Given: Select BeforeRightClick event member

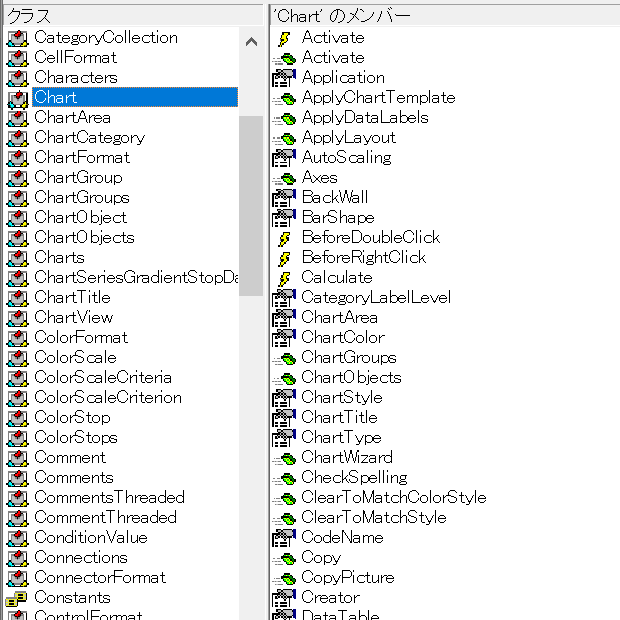Looking at the screenshot, I should tap(364, 257).
